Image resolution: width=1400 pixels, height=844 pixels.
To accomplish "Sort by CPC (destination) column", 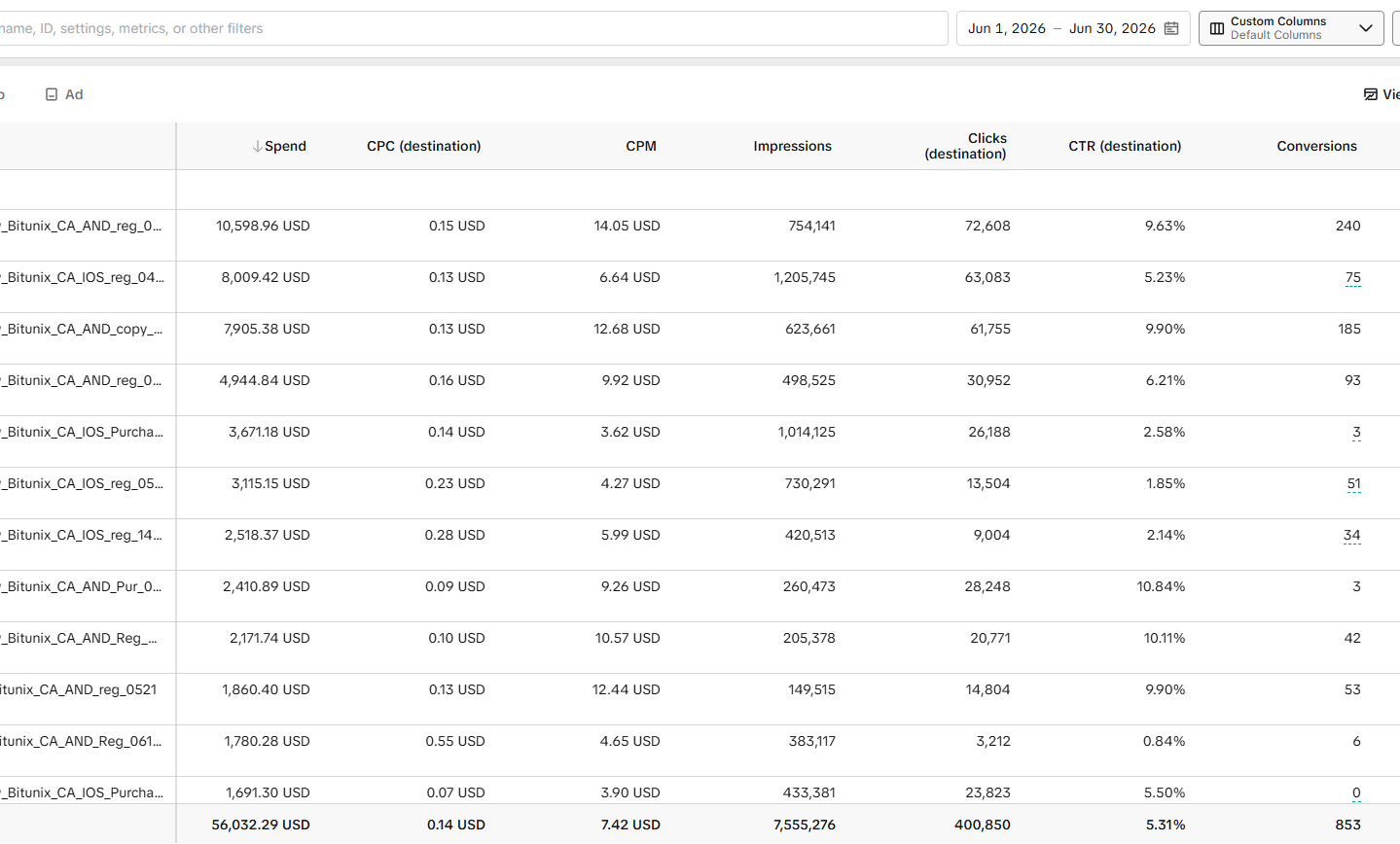I will point(423,146).
